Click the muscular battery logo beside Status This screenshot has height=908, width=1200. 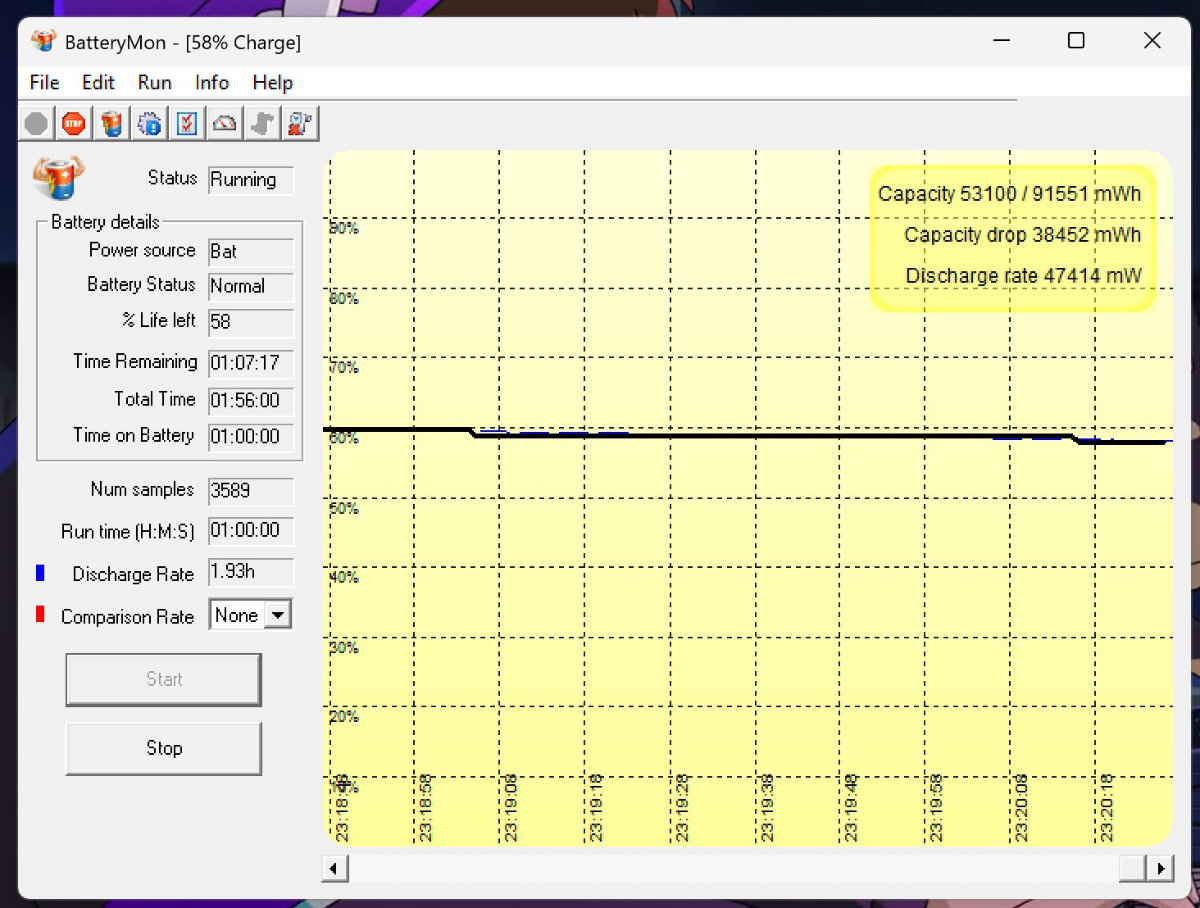[x=59, y=178]
